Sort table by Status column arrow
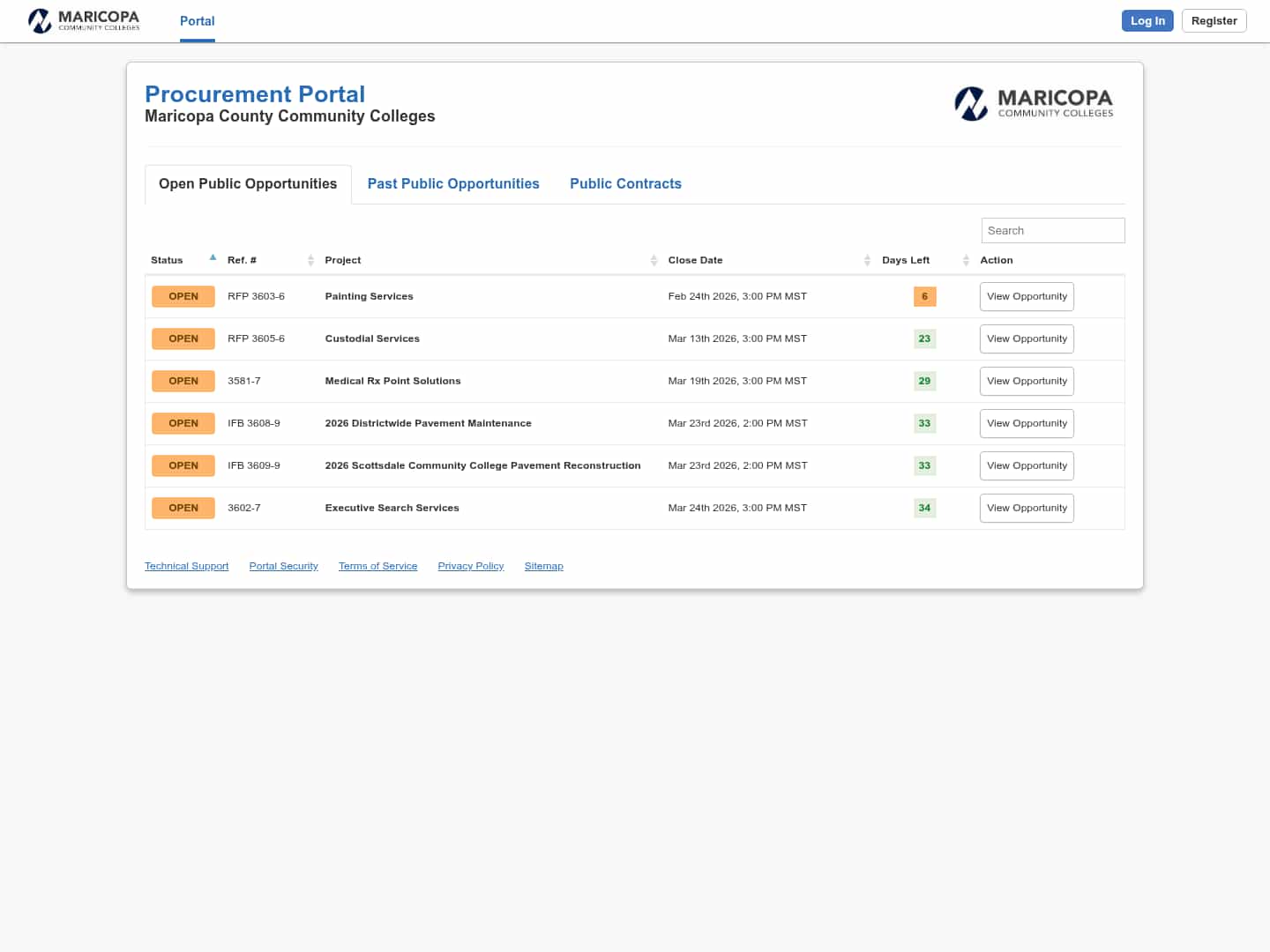 213,258
